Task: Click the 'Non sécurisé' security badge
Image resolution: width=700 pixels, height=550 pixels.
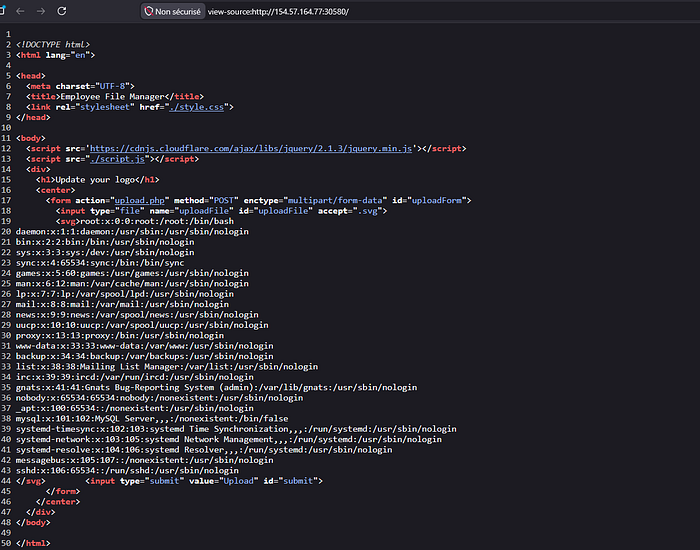Action: pyautogui.click(x=173, y=12)
